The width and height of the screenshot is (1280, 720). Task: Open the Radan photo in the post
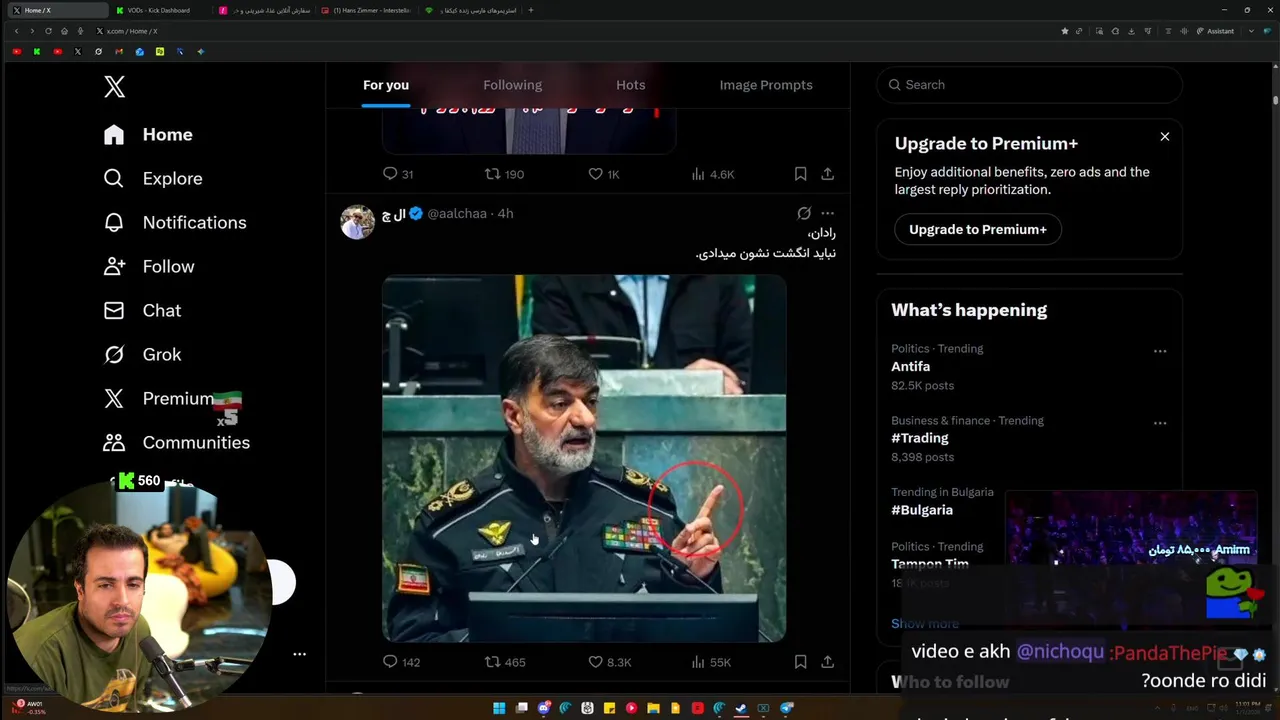coord(584,458)
